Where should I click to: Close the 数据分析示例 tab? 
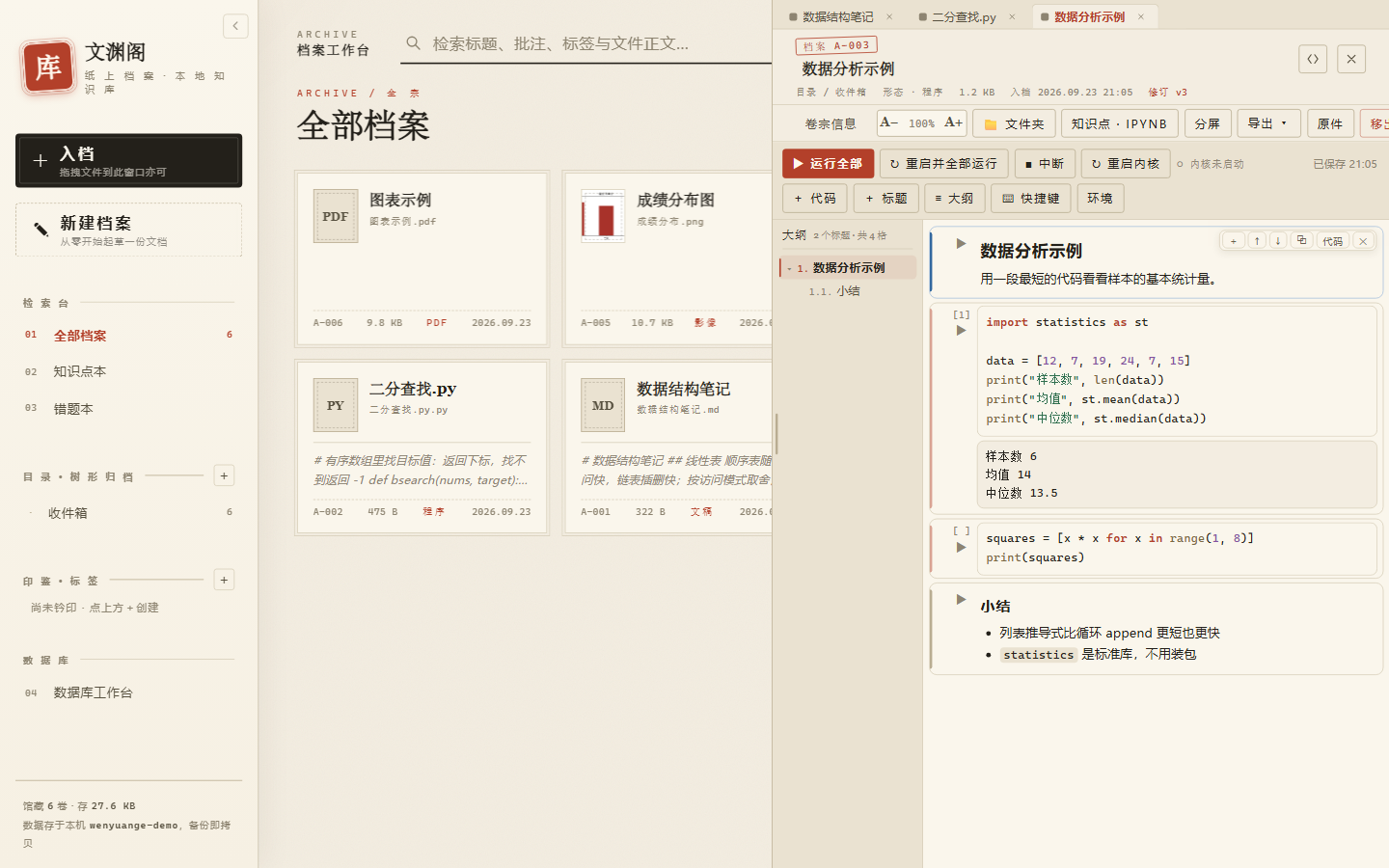(1140, 16)
